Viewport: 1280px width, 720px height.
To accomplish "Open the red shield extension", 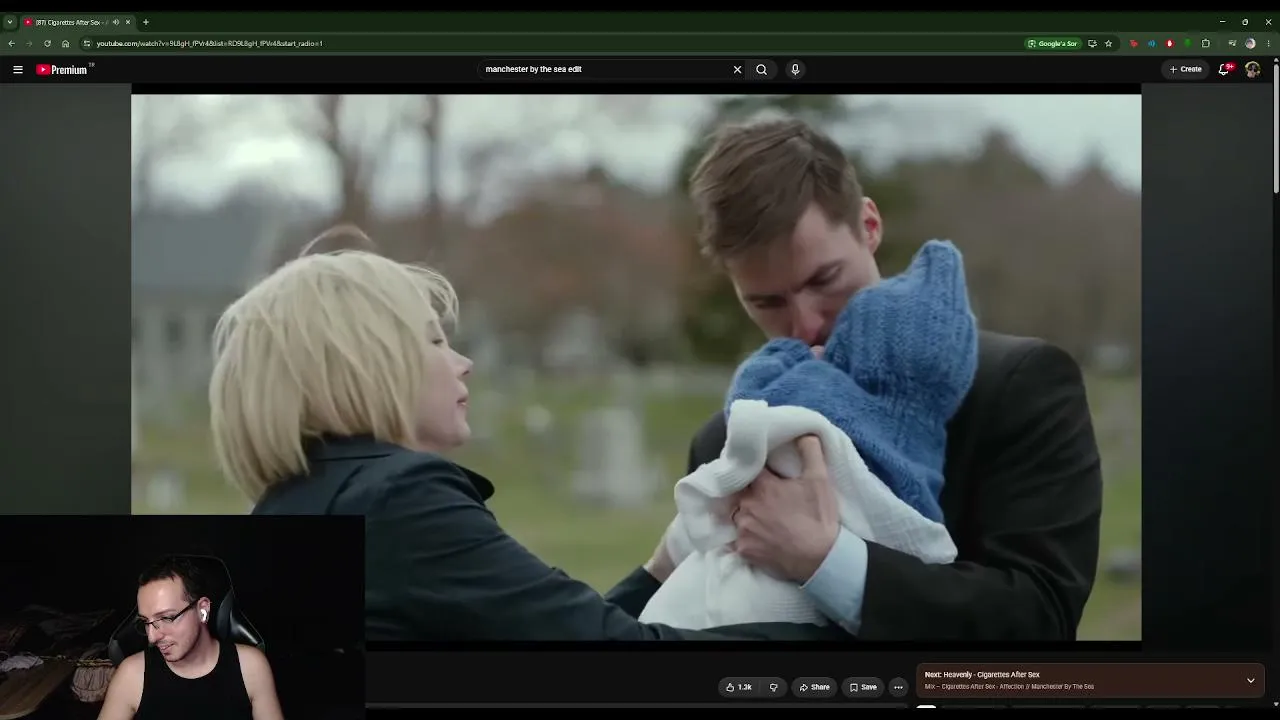I will tap(1169, 43).
